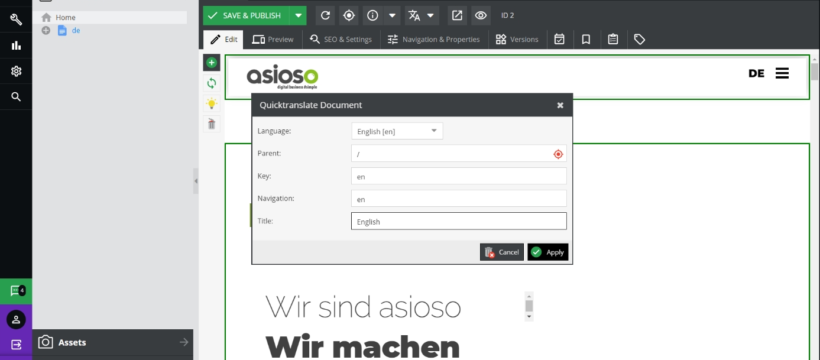Screen dimensions: 820x360
Task: Click the green refresh arrows editable icon
Action: click(x=211, y=83)
